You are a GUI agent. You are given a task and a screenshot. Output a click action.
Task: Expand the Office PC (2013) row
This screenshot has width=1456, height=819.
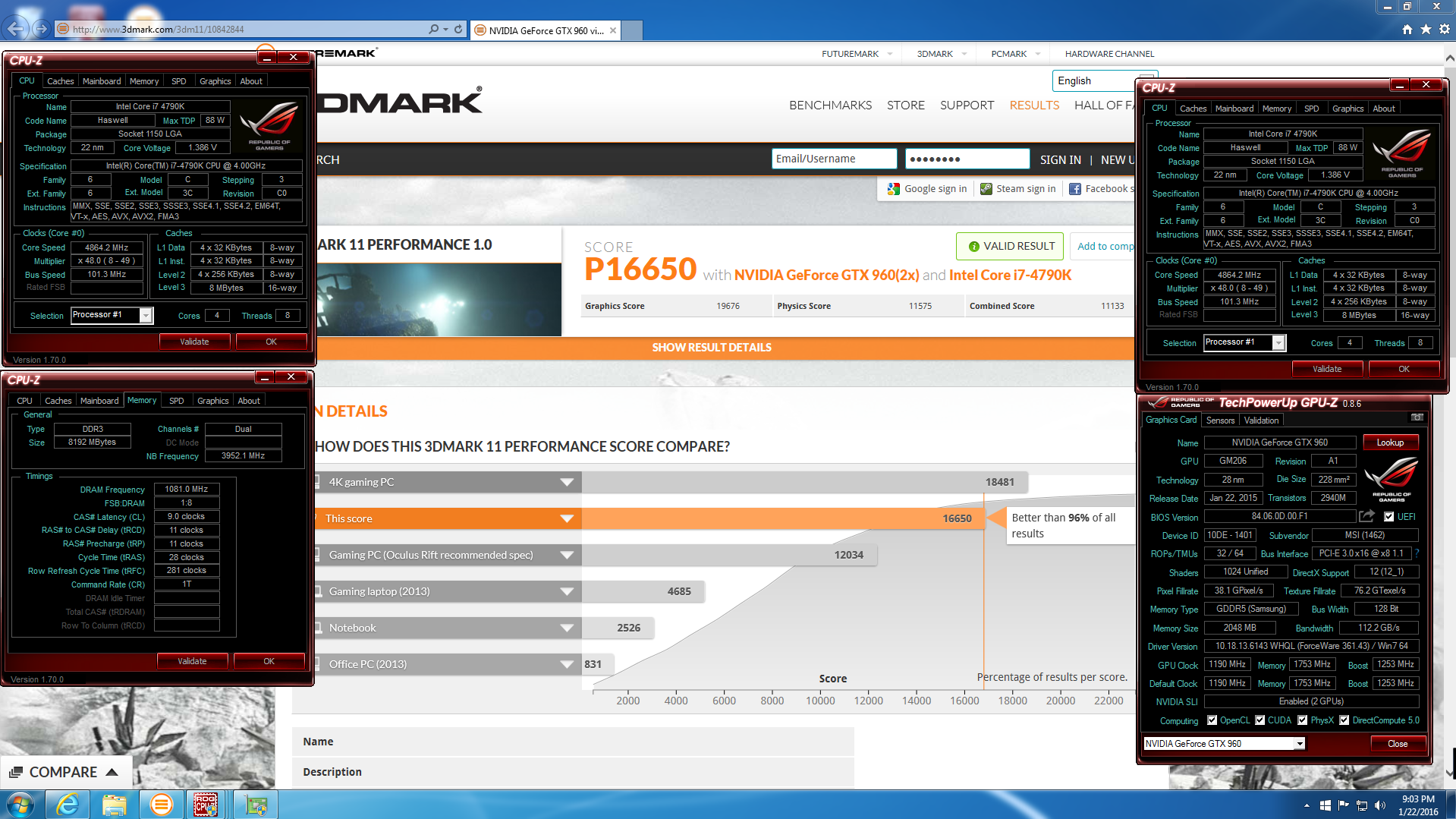pyautogui.click(x=566, y=664)
